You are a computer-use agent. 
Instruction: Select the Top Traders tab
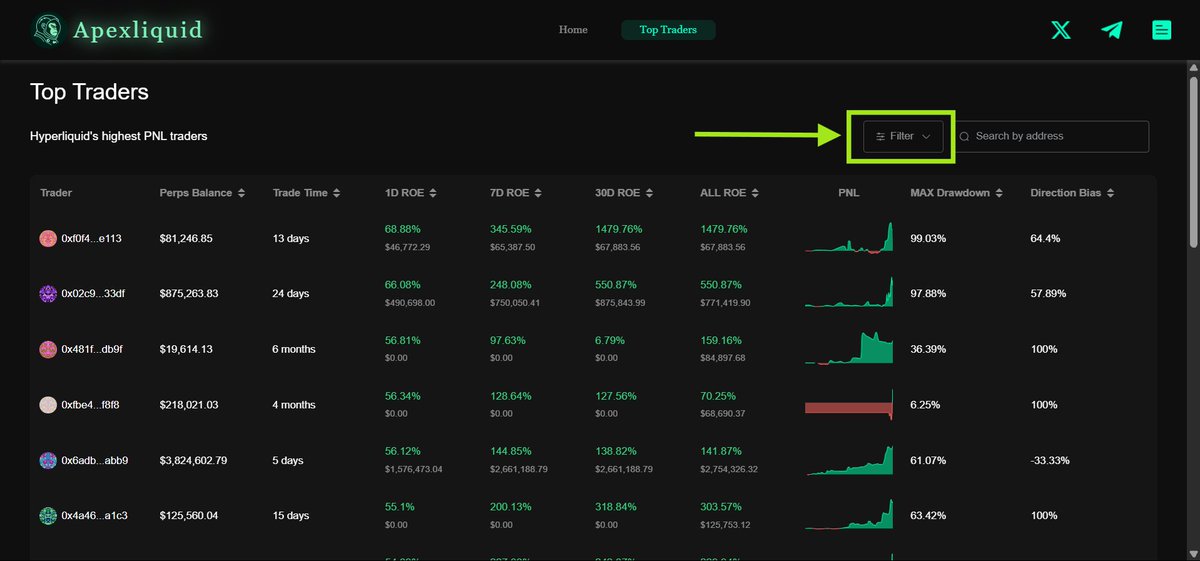pyautogui.click(x=668, y=30)
